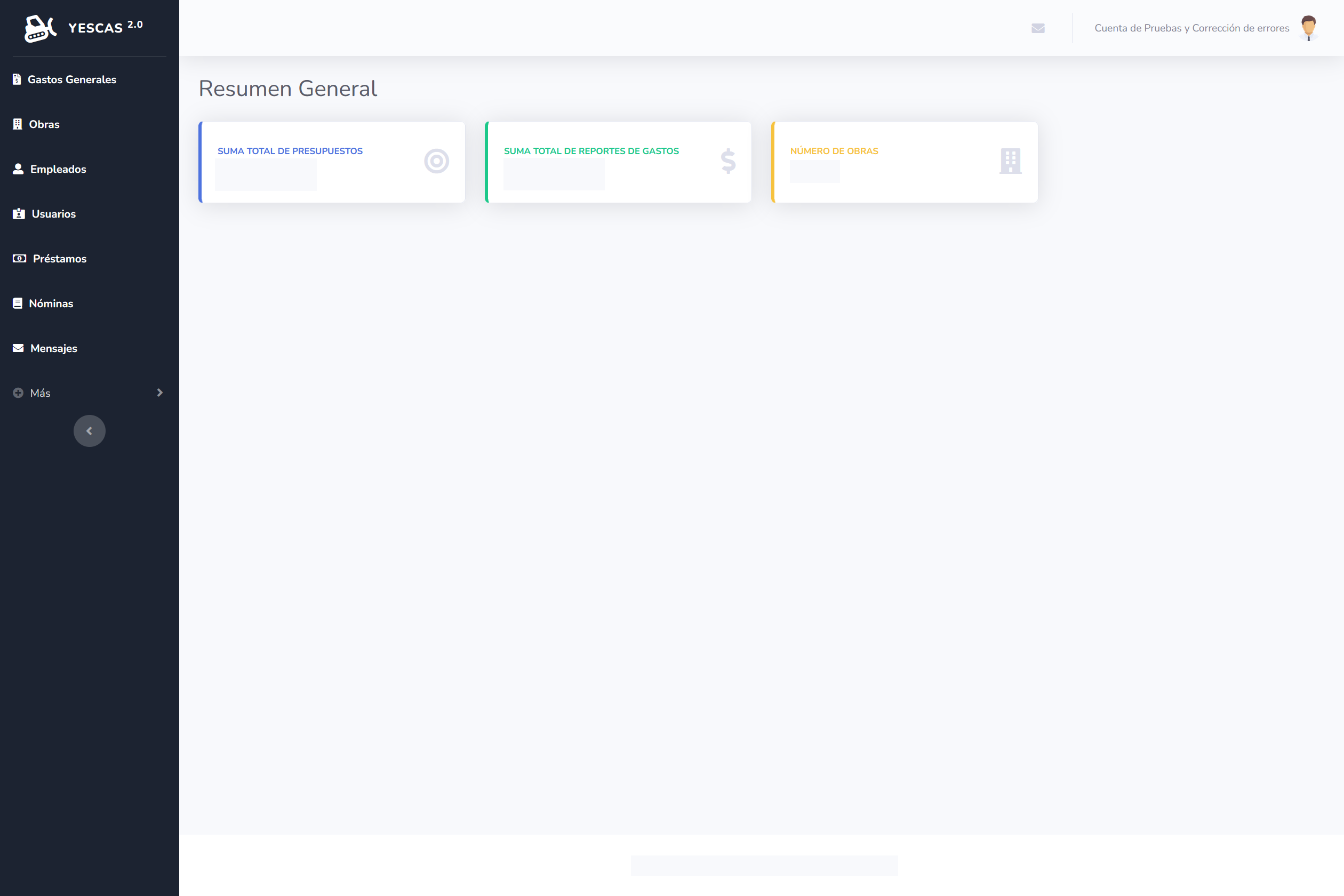Click the YESCAS 2.0 brand title
1344x896 pixels.
point(106,27)
